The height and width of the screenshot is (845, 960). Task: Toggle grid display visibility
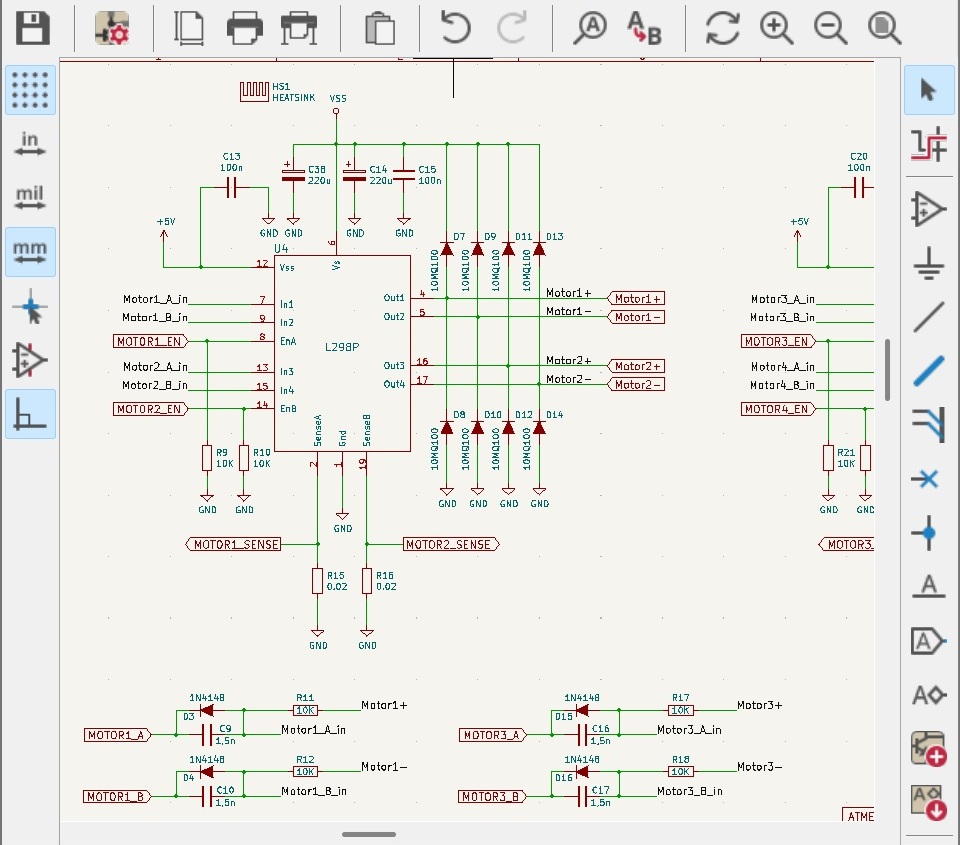30,91
